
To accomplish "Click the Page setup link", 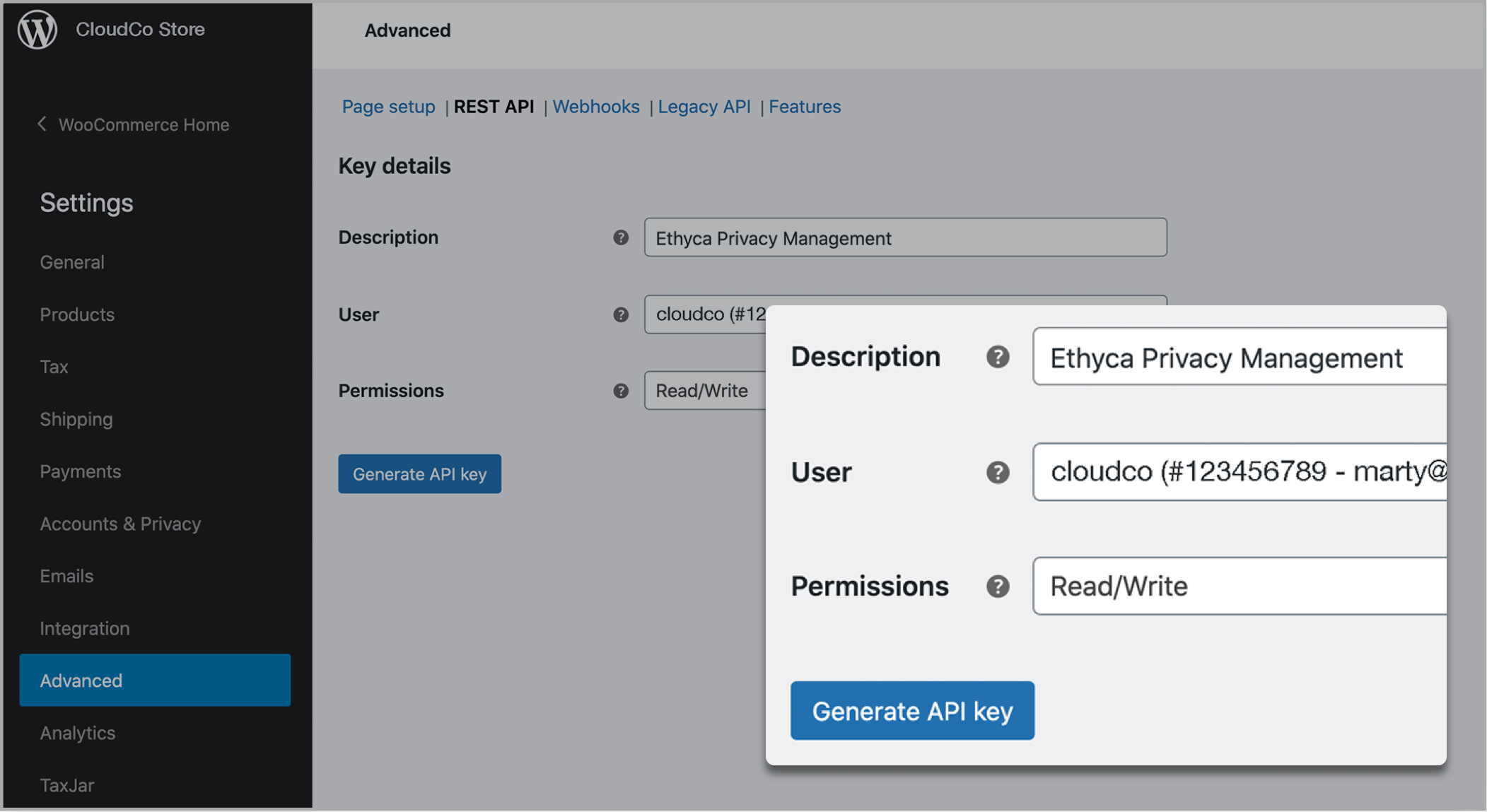I will point(388,107).
